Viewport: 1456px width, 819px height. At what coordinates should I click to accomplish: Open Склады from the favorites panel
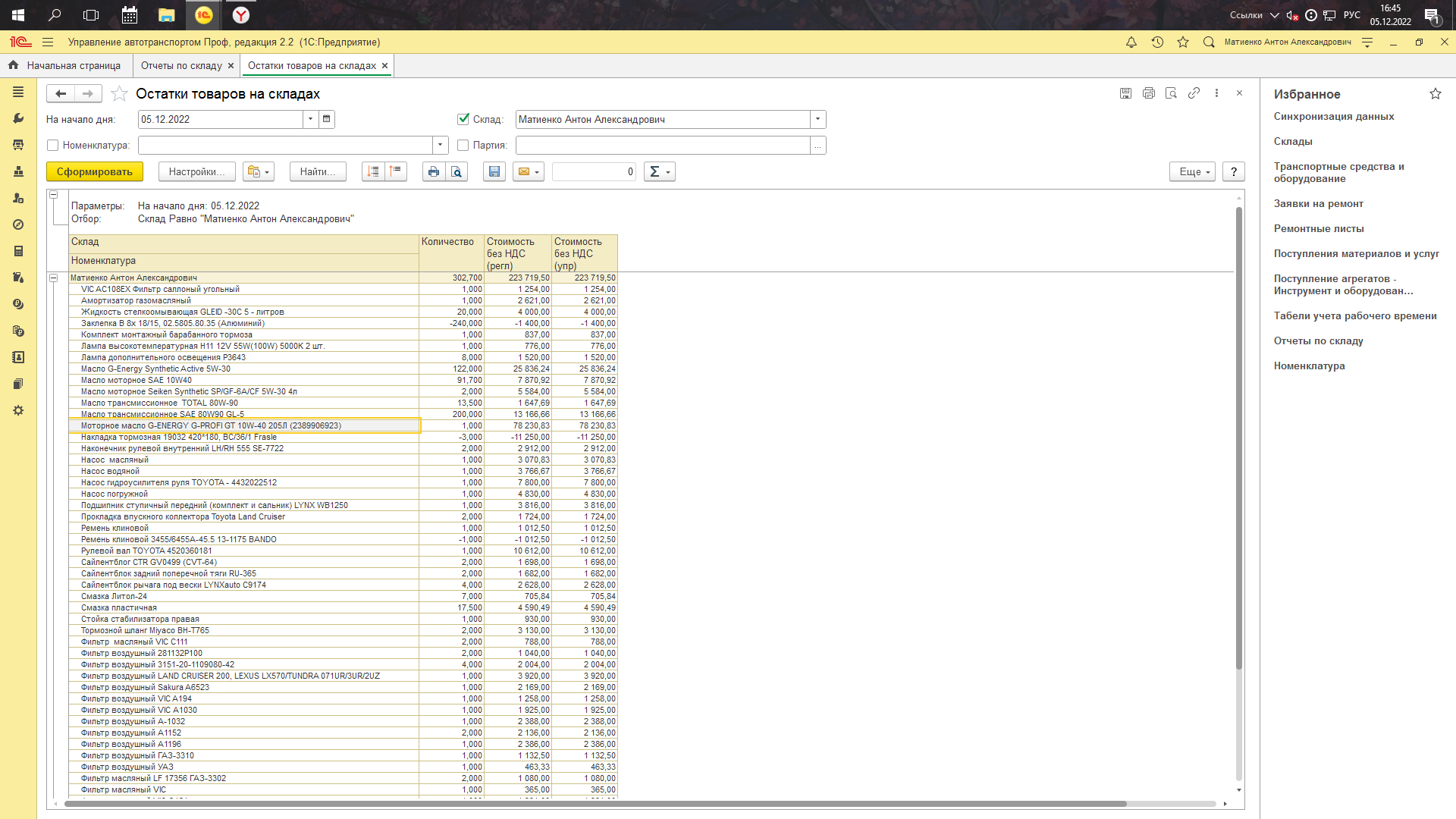(1293, 141)
